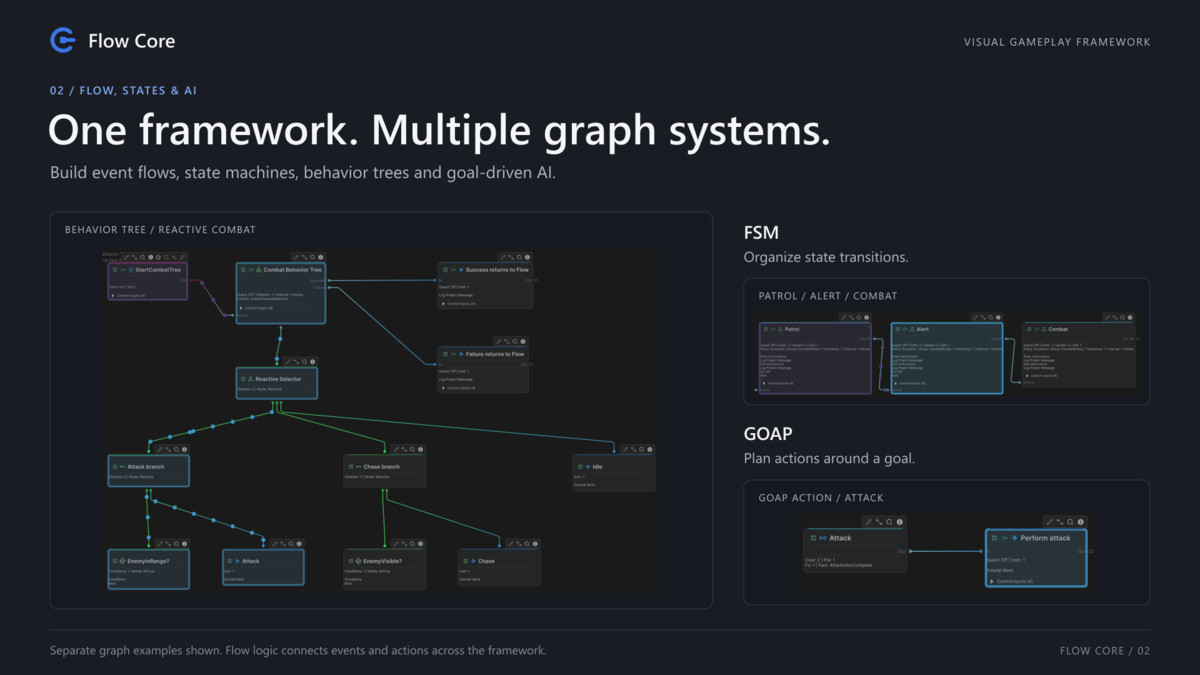Screen dimensions: 1200x675
Task: Click the Out port on GOAP Attack node
Action: coord(910,551)
